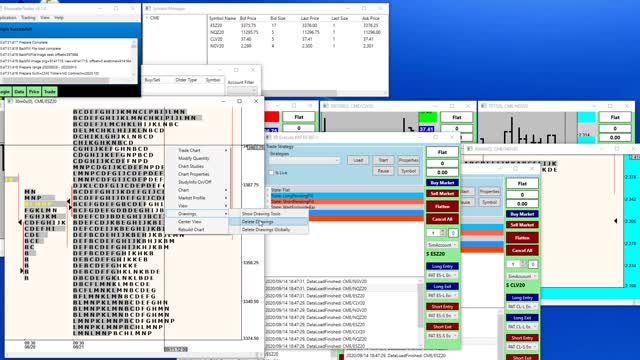The height and width of the screenshot is (360, 640).
Task: Select the NQZ20 row in Symbol Manager
Action: 297,32
